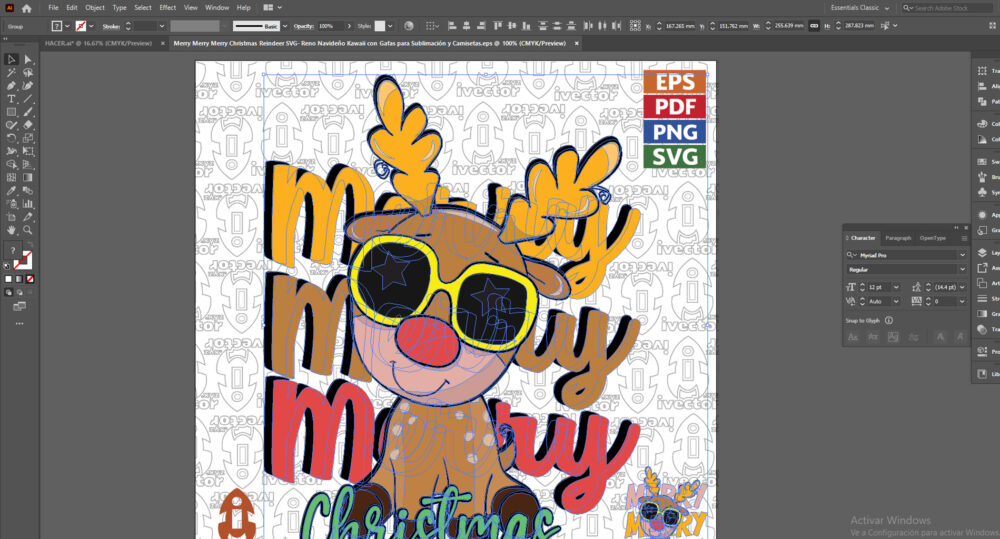Select the Curvature tool

coord(28,85)
